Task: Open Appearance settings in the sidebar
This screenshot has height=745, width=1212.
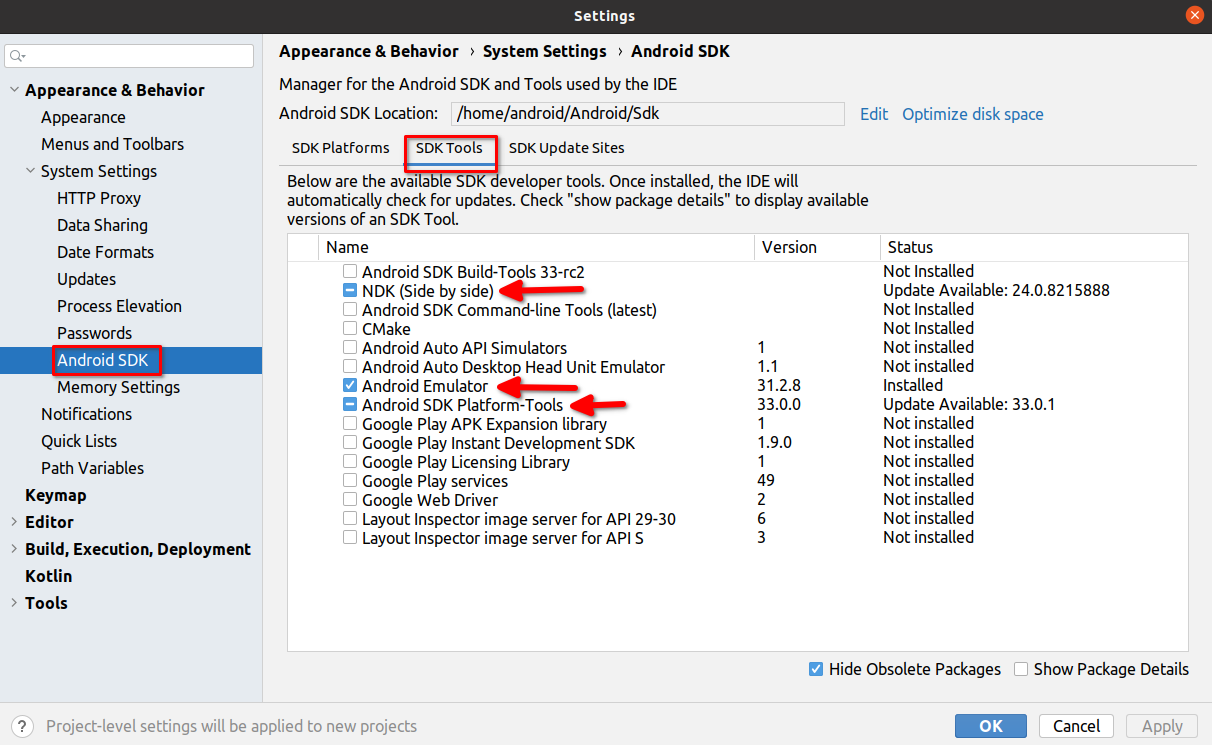Action: click(x=83, y=117)
